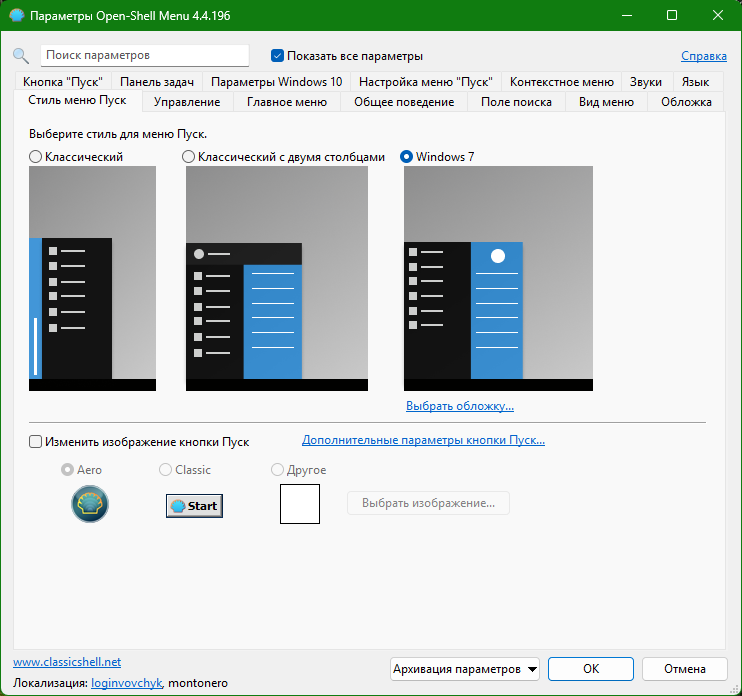Image resolution: width=742 pixels, height=696 pixels.
Task: Click the Aero shell Start button icon
Action: [90, 504]
